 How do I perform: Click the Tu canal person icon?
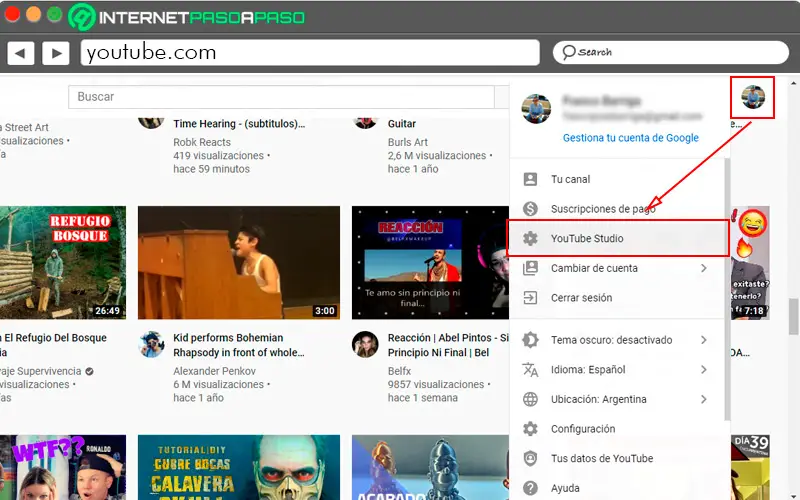pyautogui.click(x=530, y=179)
